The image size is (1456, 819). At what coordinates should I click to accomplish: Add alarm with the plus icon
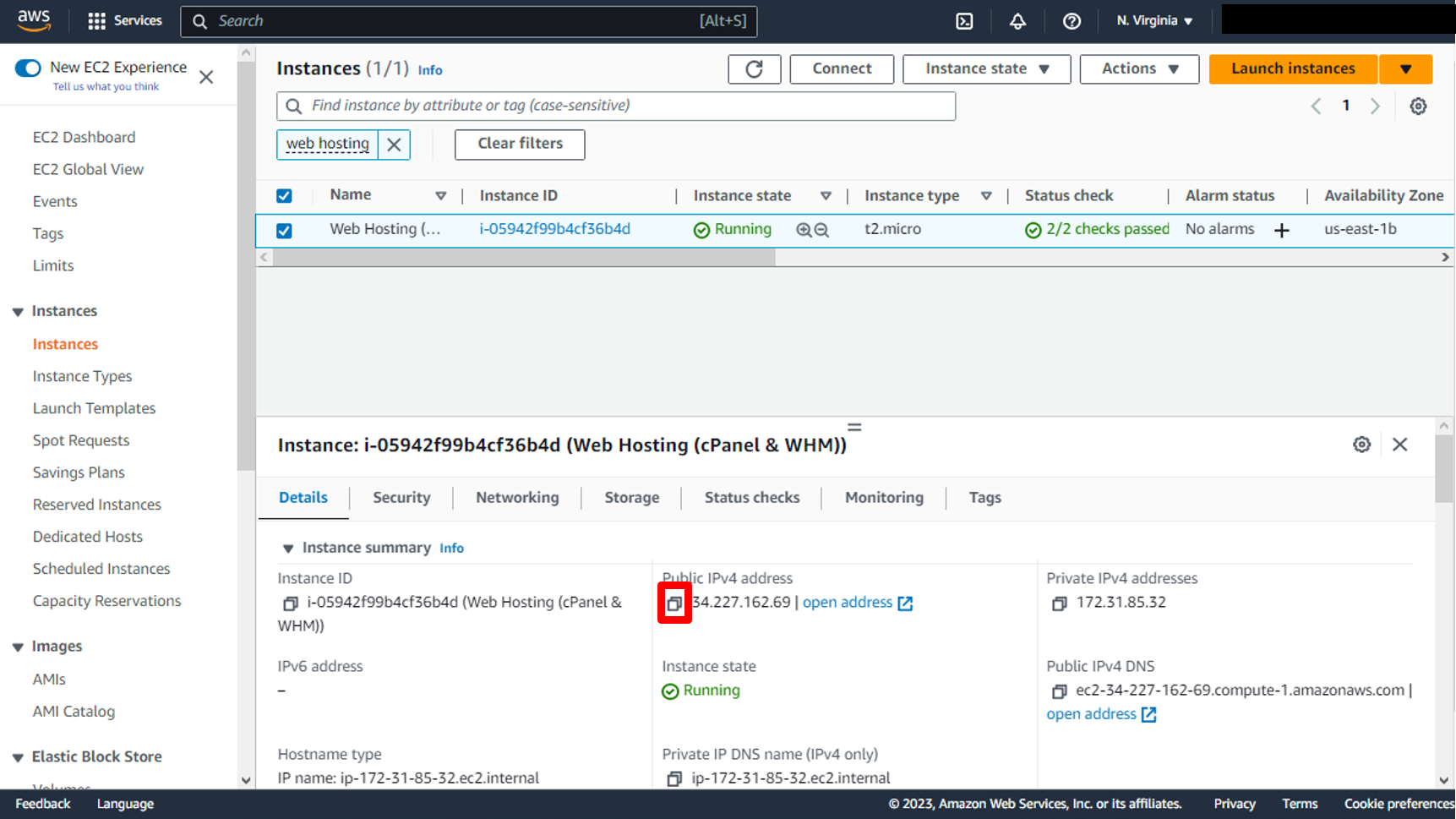[1281, 231]
